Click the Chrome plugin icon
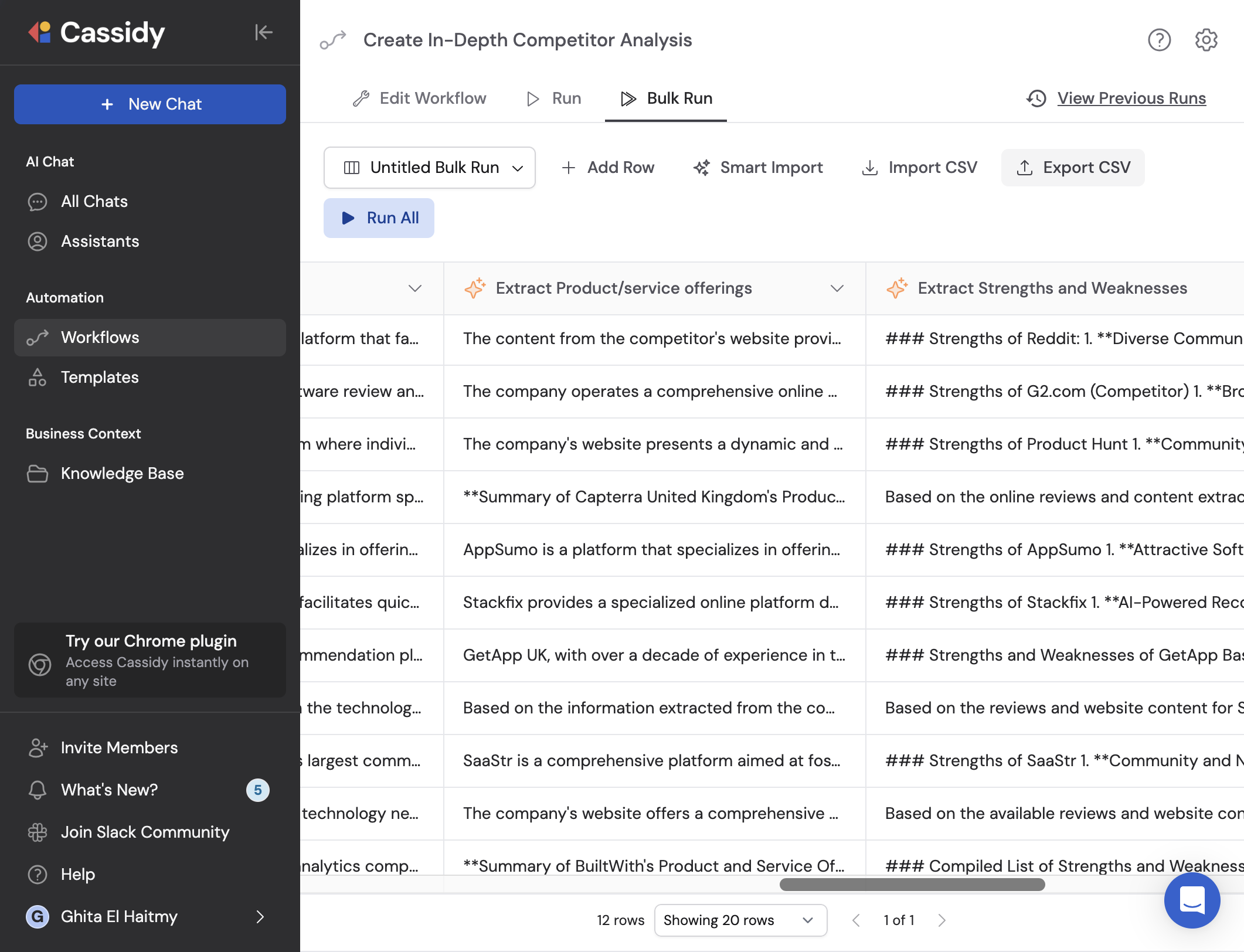 pyautogui.click(x=40, y=664)
